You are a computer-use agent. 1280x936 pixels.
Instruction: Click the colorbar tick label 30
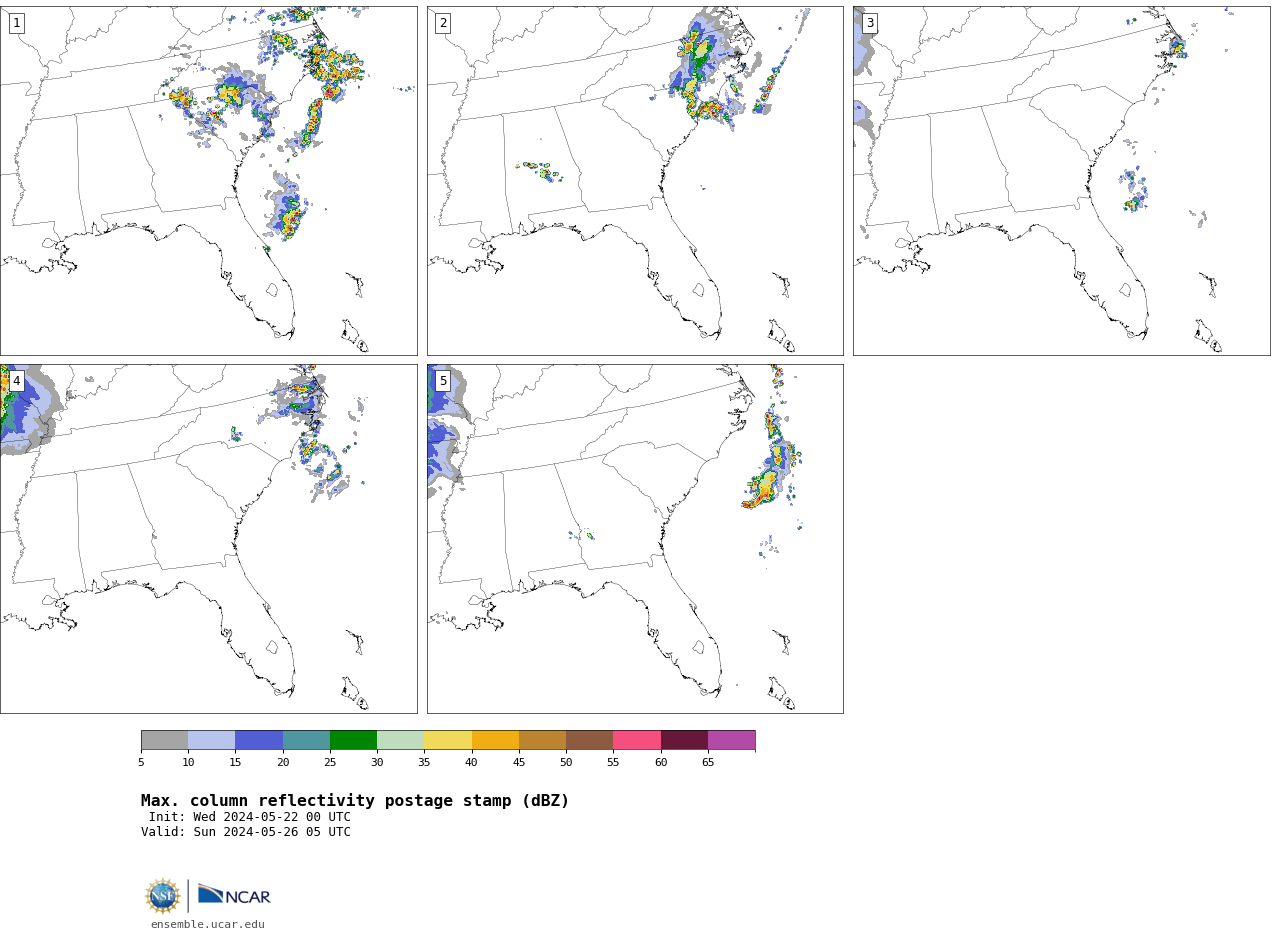point(377,763)
